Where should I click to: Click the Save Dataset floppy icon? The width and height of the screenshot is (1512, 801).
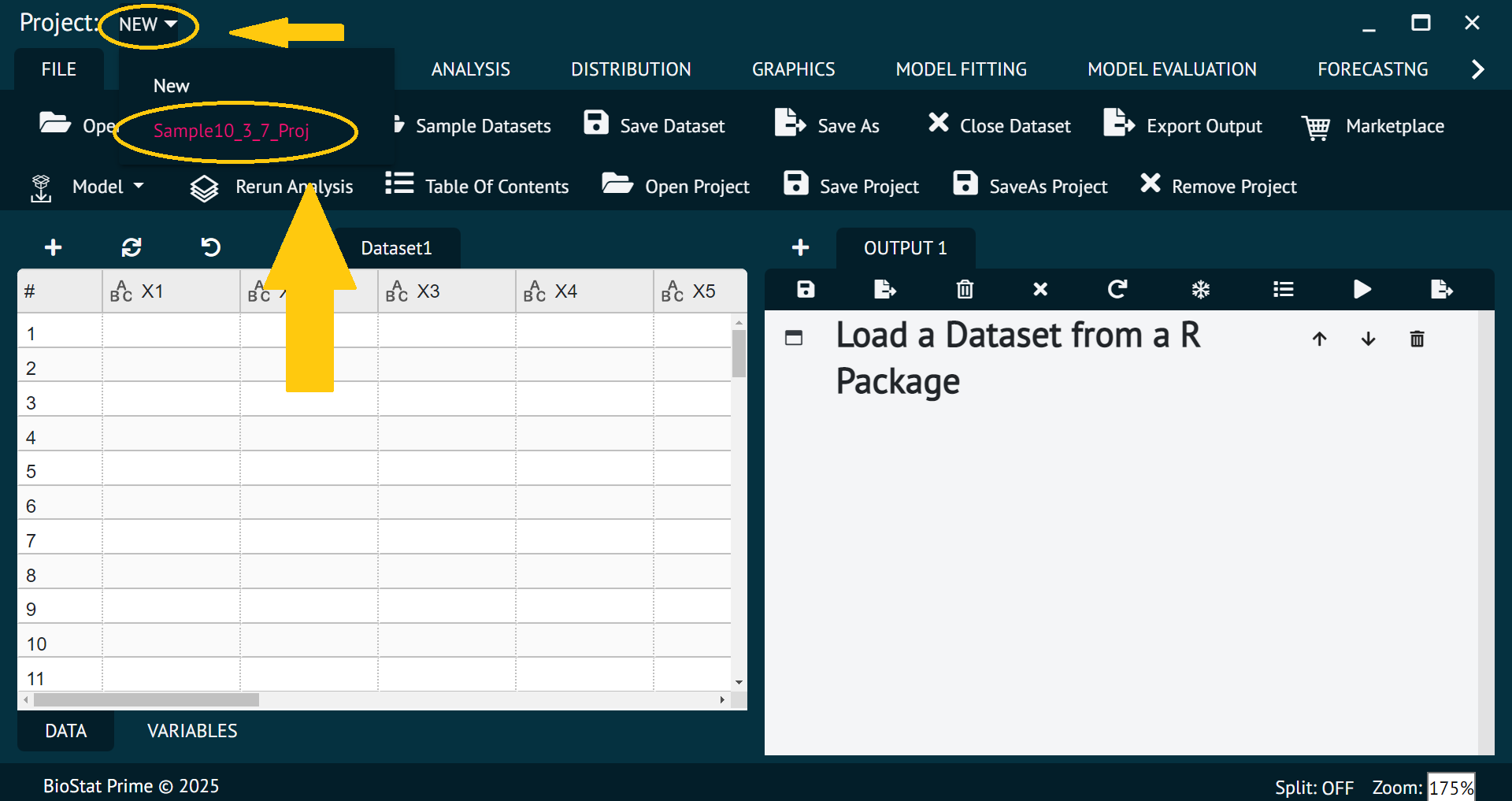[x=596, y=124]
